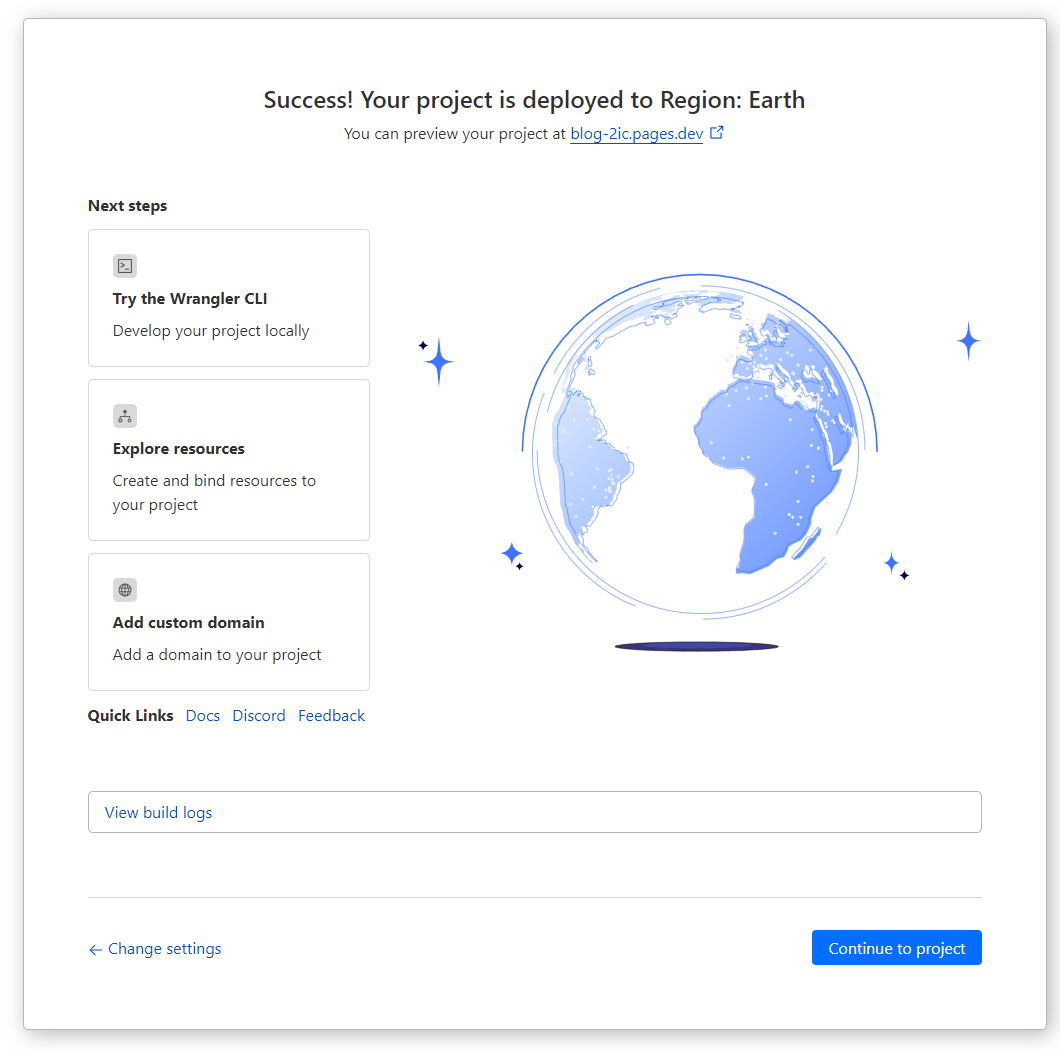Viewport: 1060px width, 1049px height.
Task: Select the Try the Wrangler CLI card
Action: (228, 298)
